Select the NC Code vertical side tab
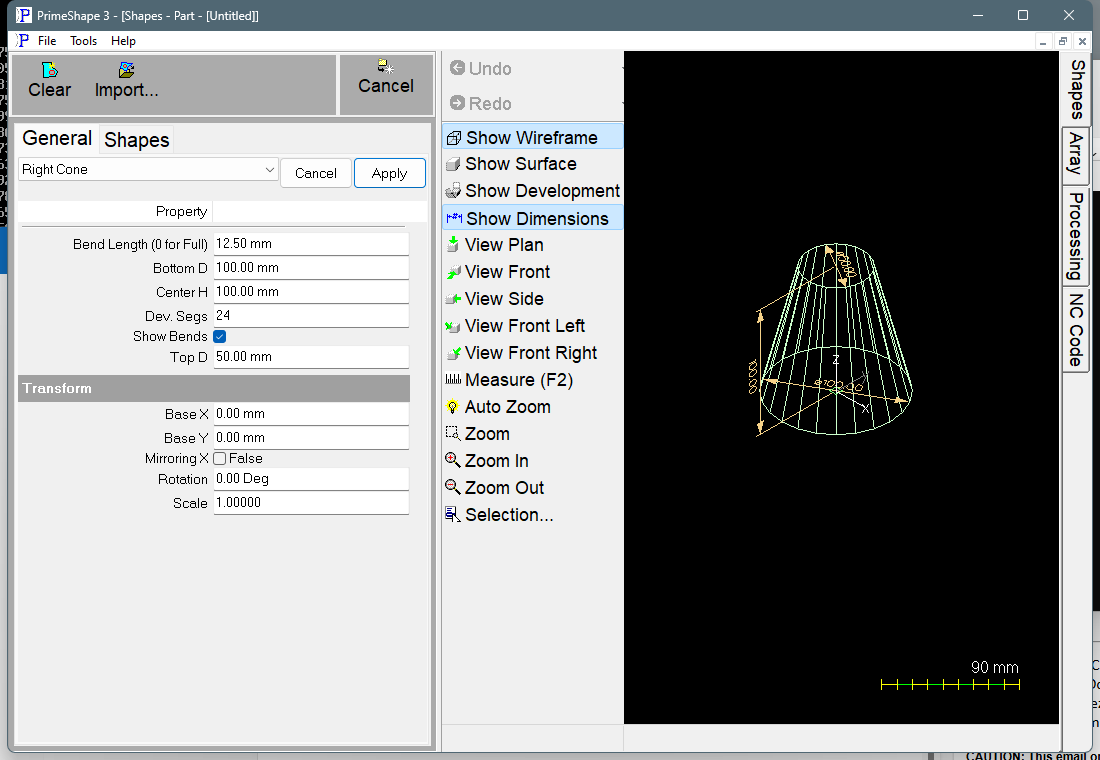Screen dimensions: 1100x760 1076,330
